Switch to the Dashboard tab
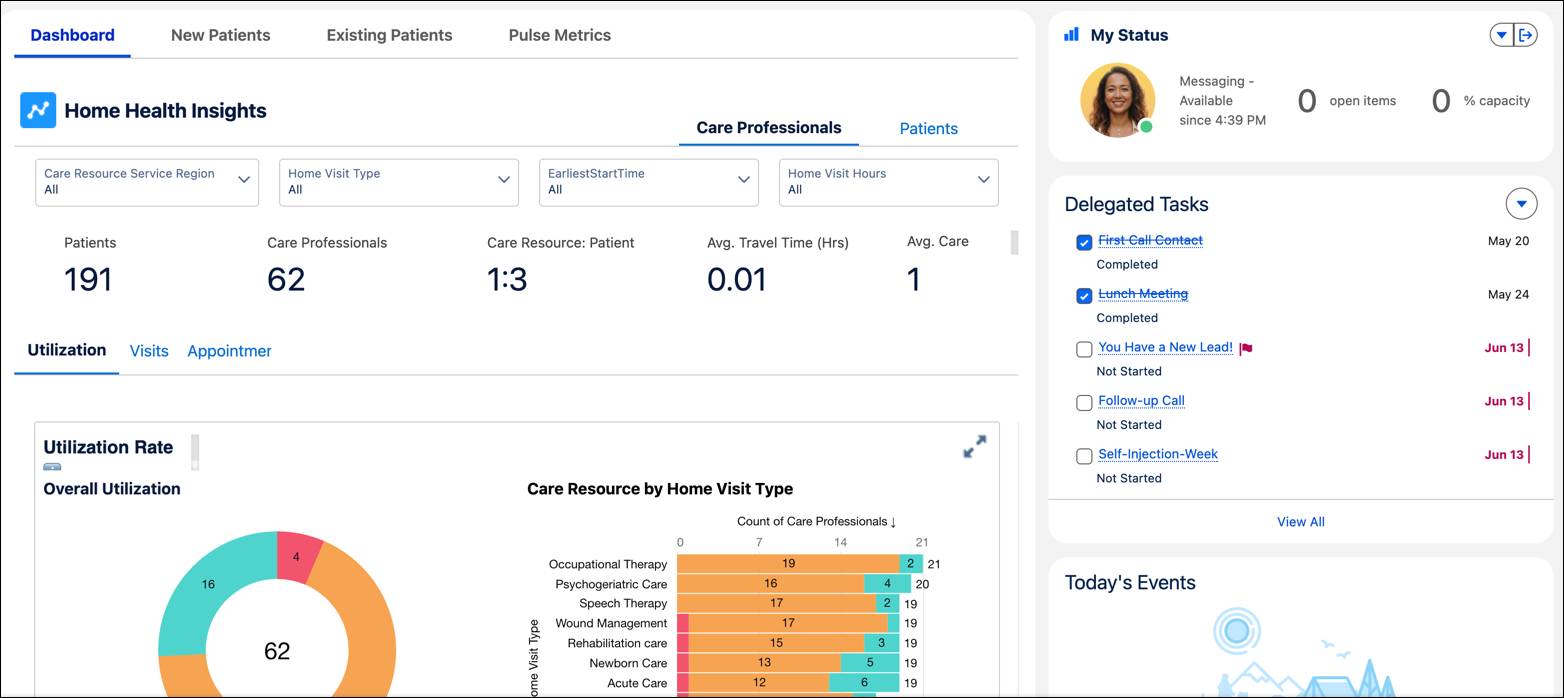The width and height of the screenshot is (1564, 698). click(x=72, y=35)
